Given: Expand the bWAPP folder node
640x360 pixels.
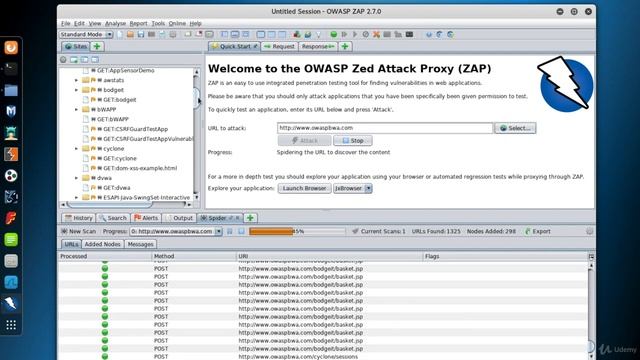Looking at the screenshot, I should click(76, 109).
